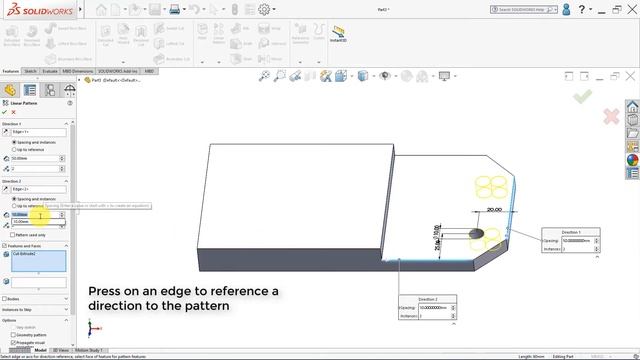Enable the Geometry pattern checkbox
Viewport: 640px width, 360px height.
tap(13, 335)
